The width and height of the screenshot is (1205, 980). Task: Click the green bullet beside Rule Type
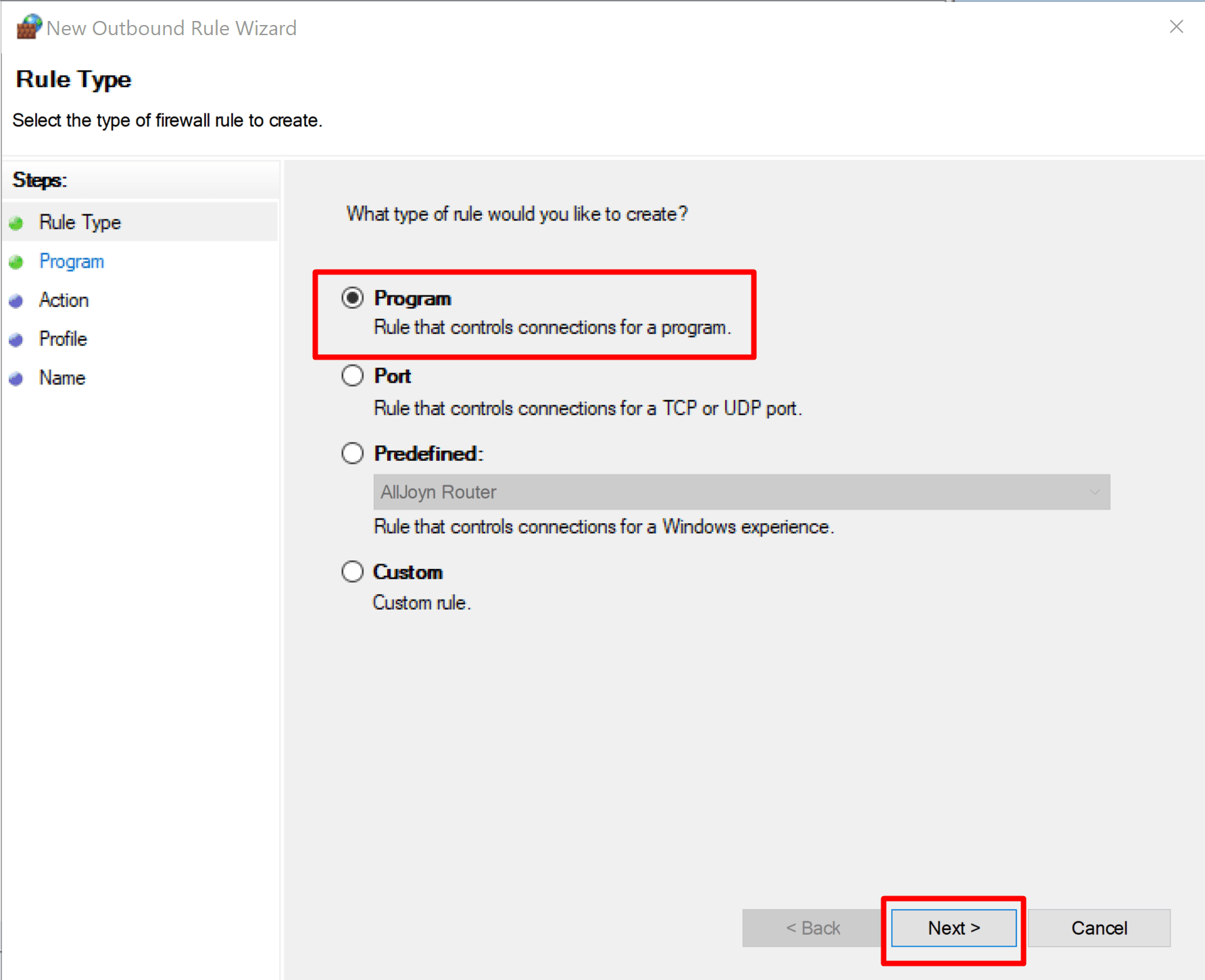(16, 222)
